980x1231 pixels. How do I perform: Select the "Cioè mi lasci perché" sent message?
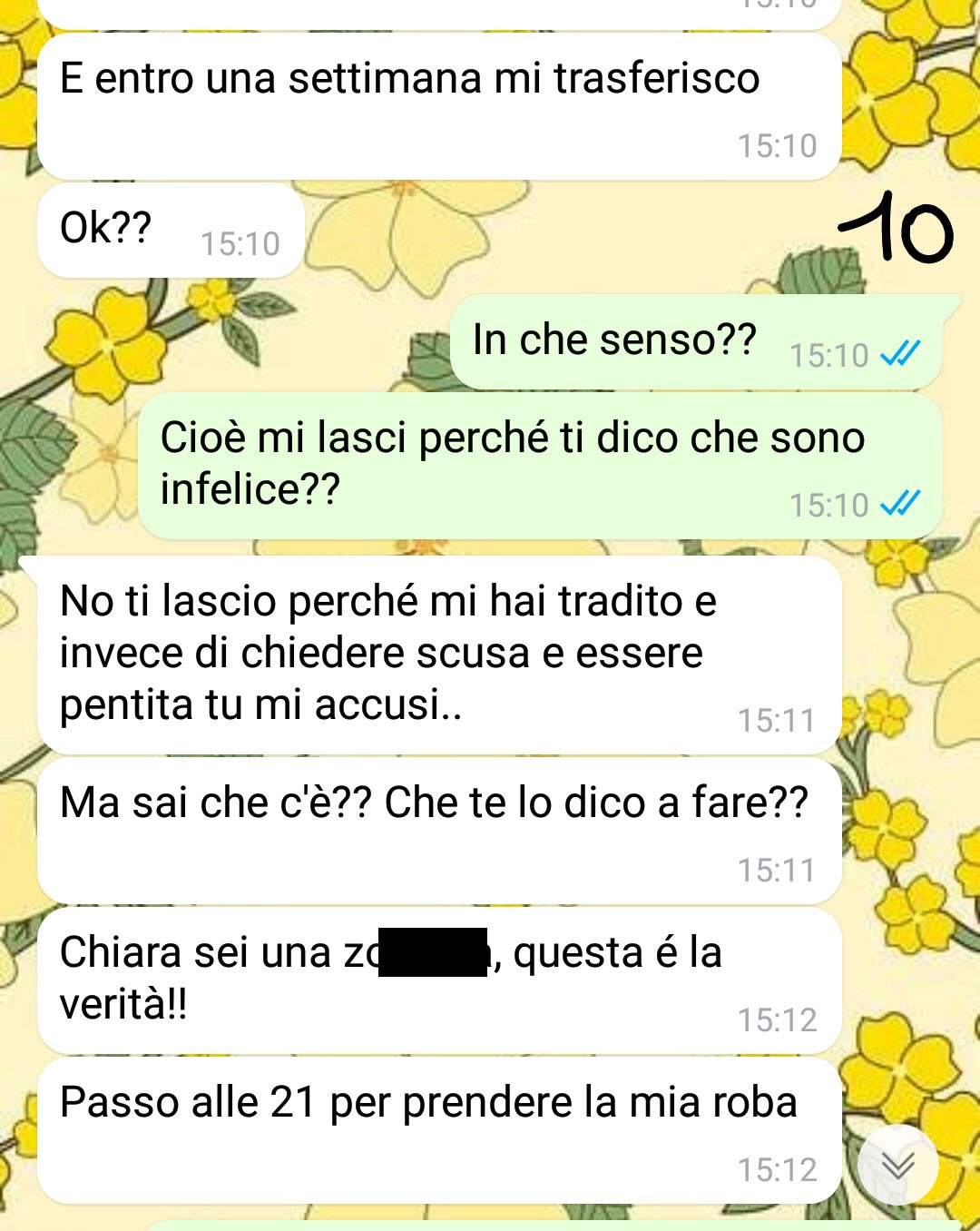pyautogui.click(x=541, y=466)
